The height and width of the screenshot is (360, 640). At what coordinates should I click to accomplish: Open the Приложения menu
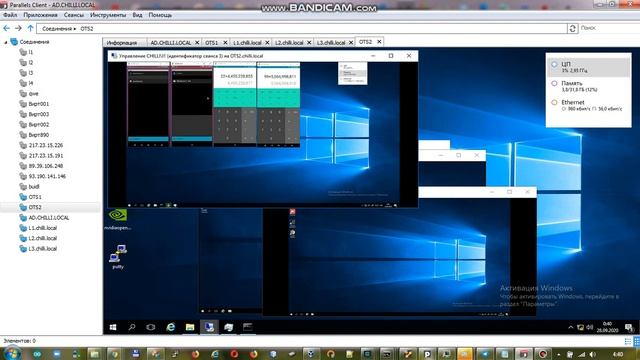pos(40,15)
